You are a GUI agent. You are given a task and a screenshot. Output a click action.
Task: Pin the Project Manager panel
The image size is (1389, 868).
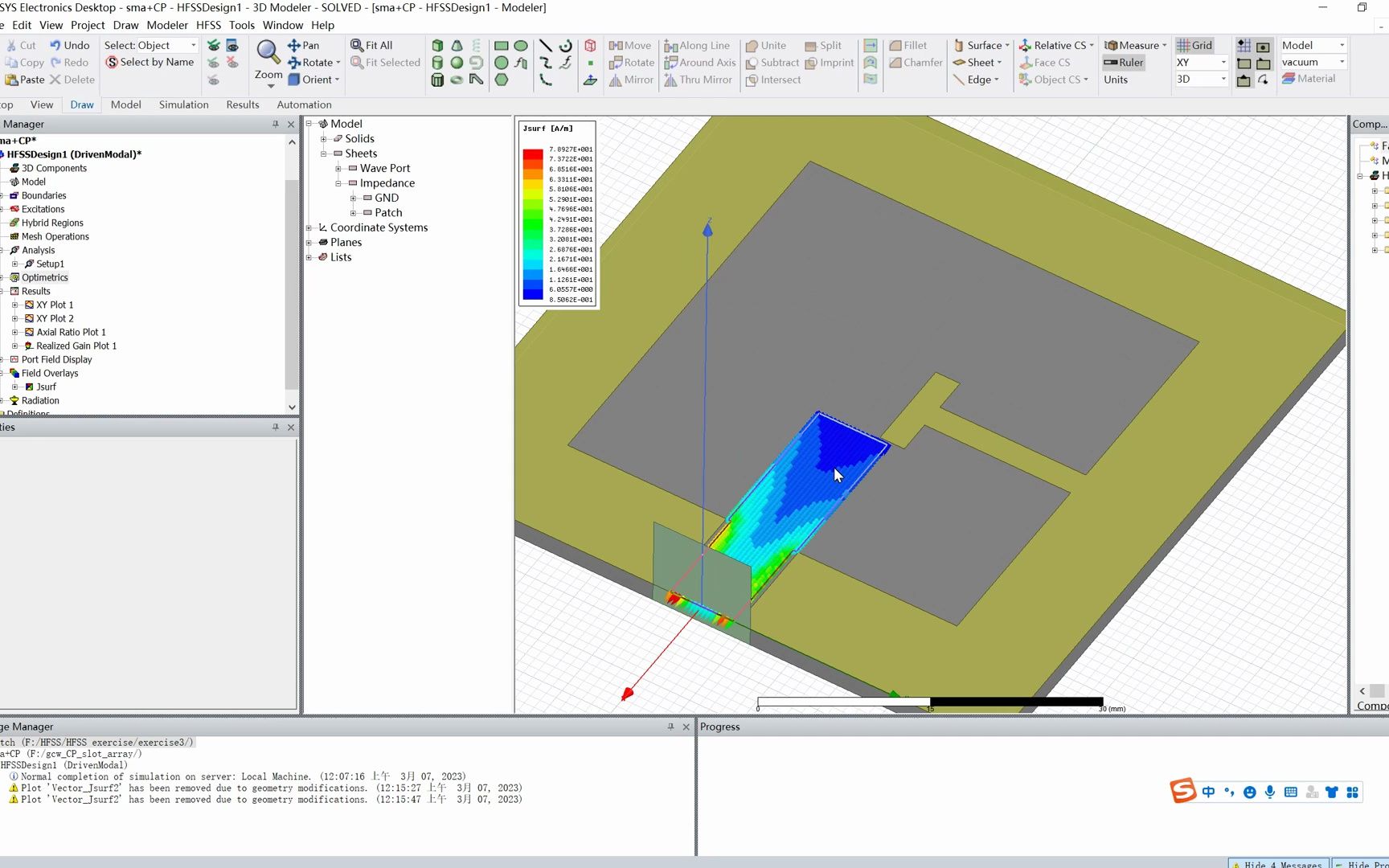[x=276, y=125]
